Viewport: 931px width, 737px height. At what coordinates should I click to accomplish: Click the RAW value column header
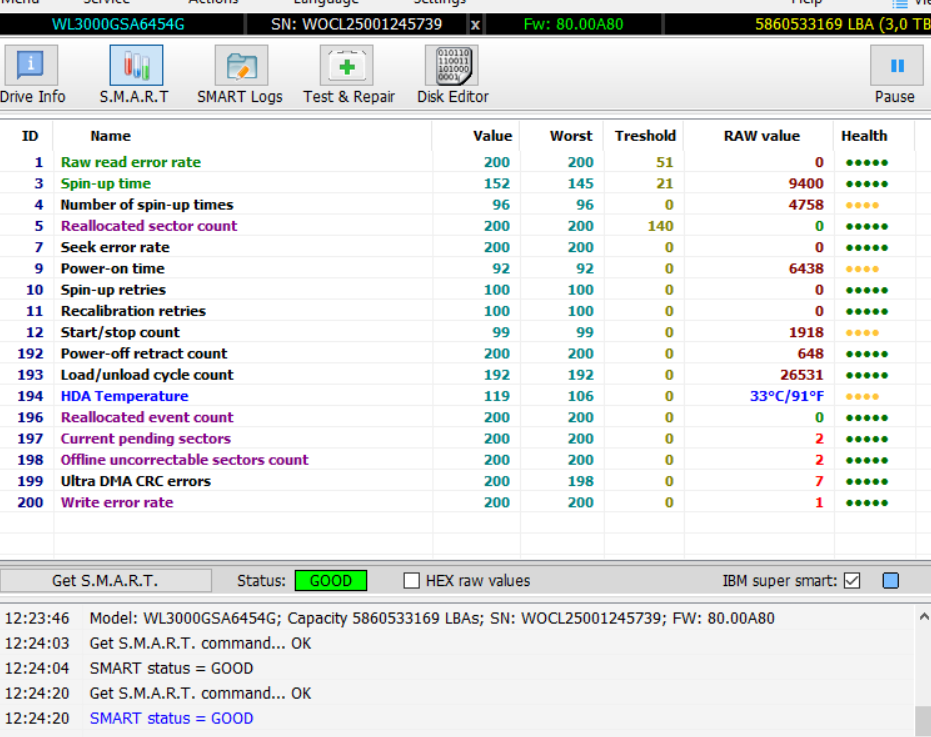click(761, 136)
